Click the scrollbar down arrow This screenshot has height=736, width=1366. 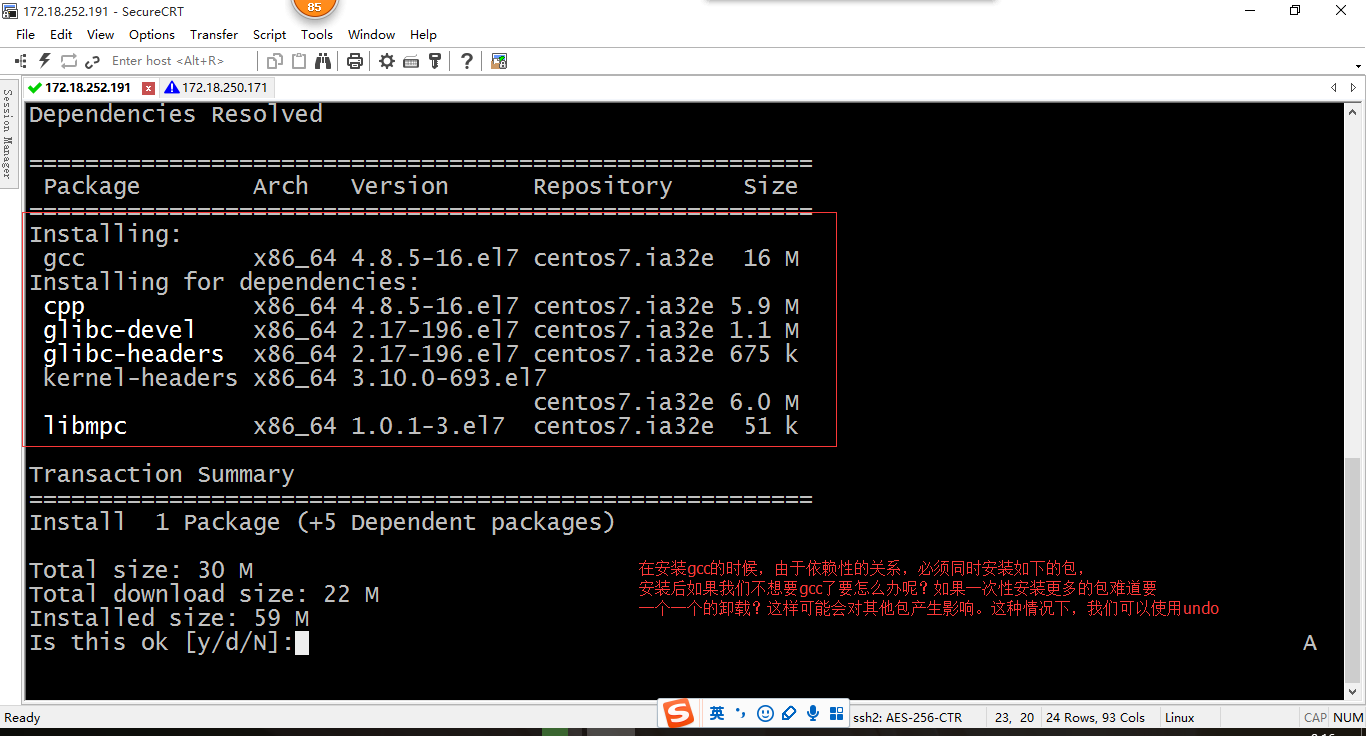(x=1352, y=691)
